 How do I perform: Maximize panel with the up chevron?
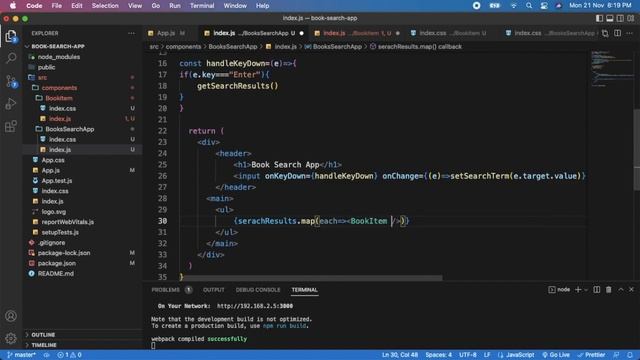click(621, 289)
